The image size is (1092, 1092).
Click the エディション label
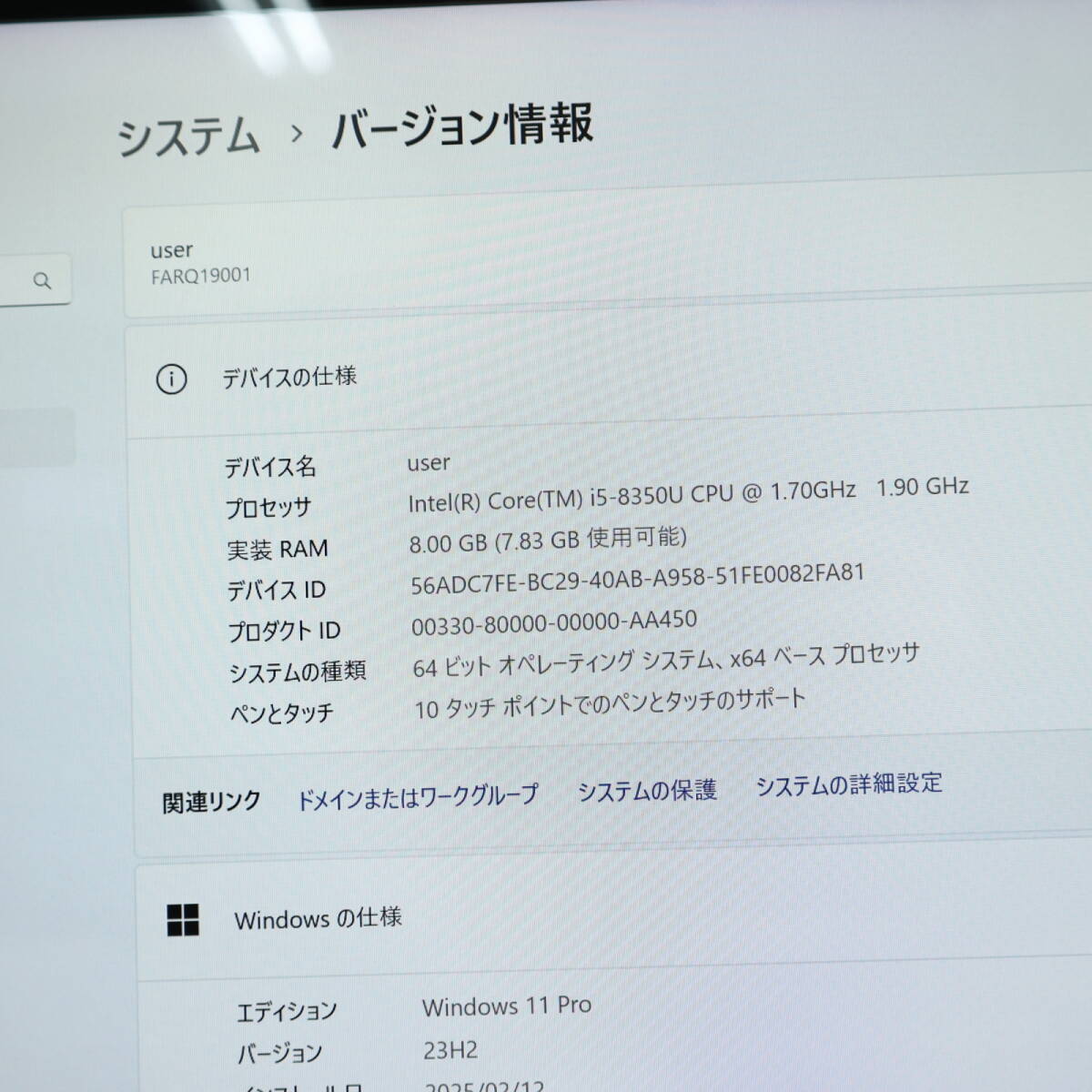pyautogui.click(x=287, y=1012)
